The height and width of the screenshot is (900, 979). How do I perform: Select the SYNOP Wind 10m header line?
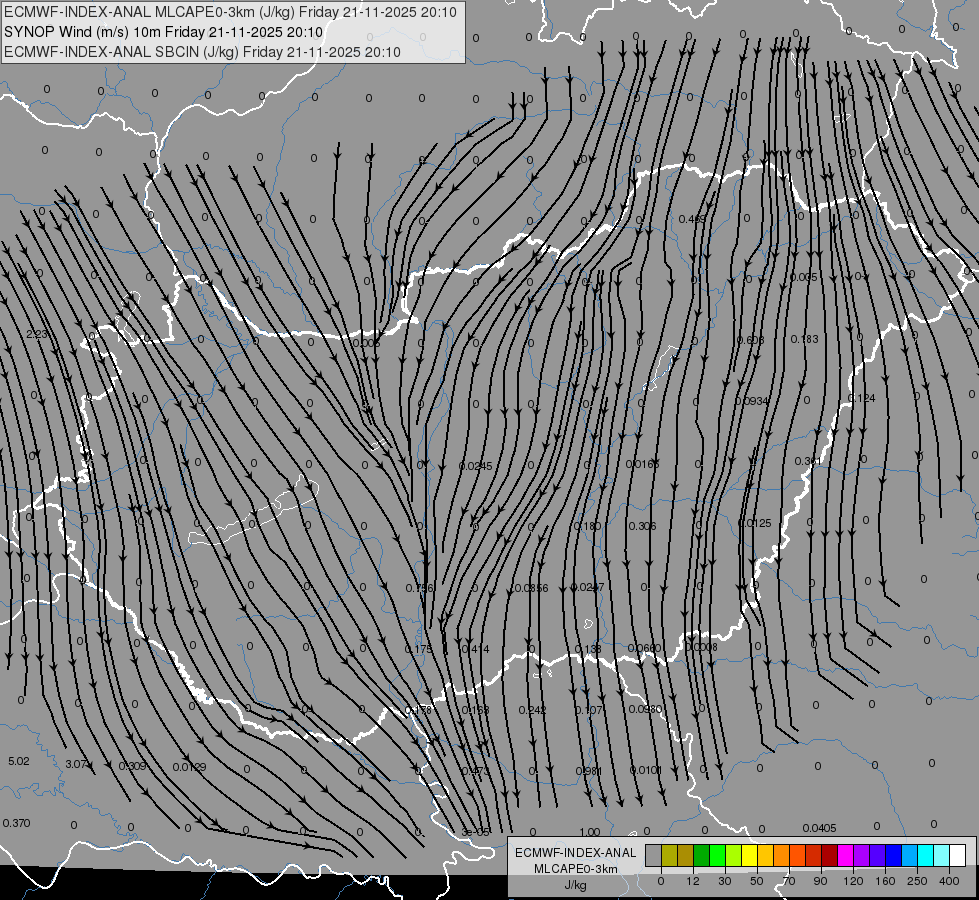164,32
